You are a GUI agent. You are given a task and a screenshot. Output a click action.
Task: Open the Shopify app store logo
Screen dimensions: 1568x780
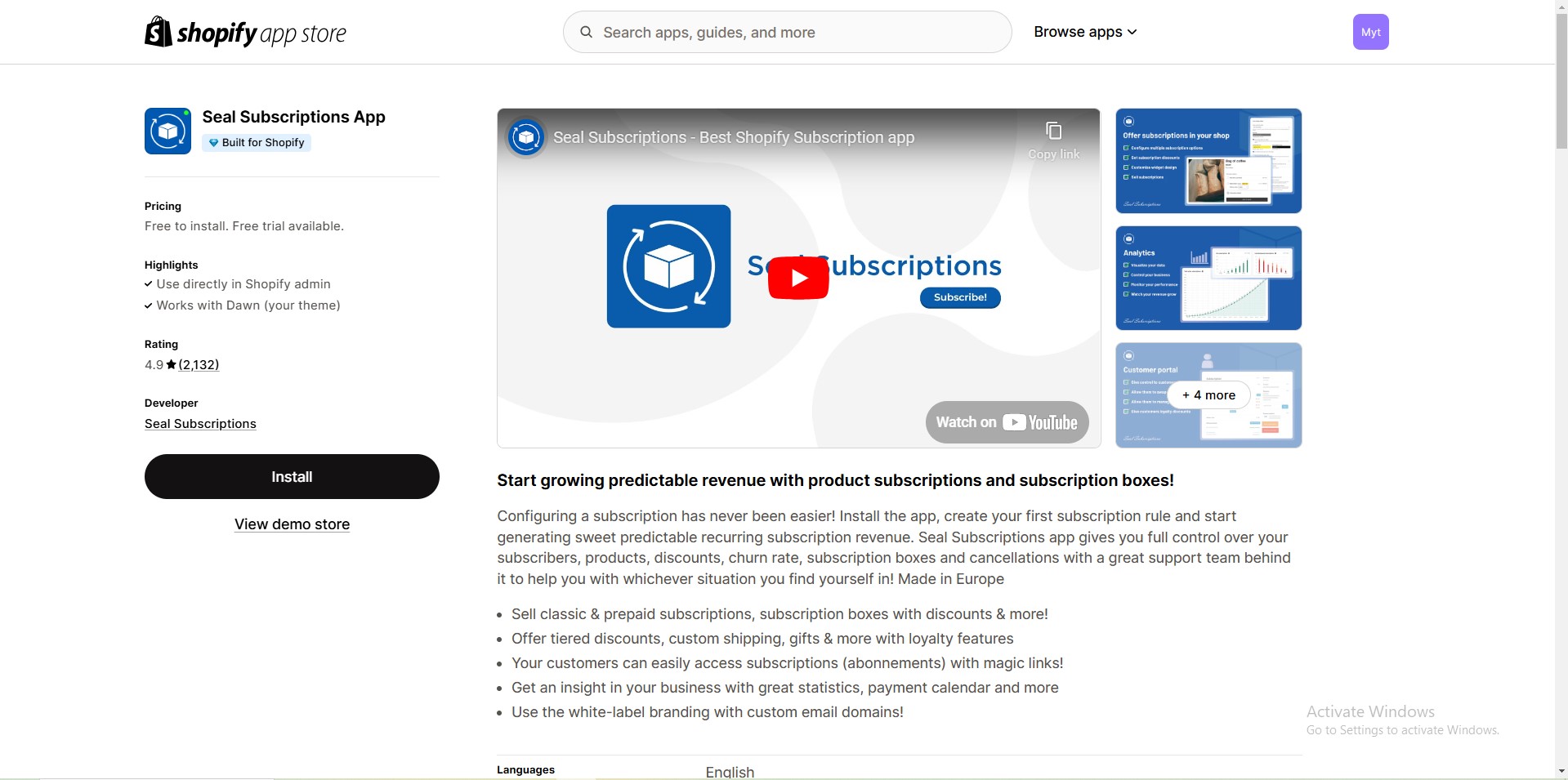tap(245, 32)
